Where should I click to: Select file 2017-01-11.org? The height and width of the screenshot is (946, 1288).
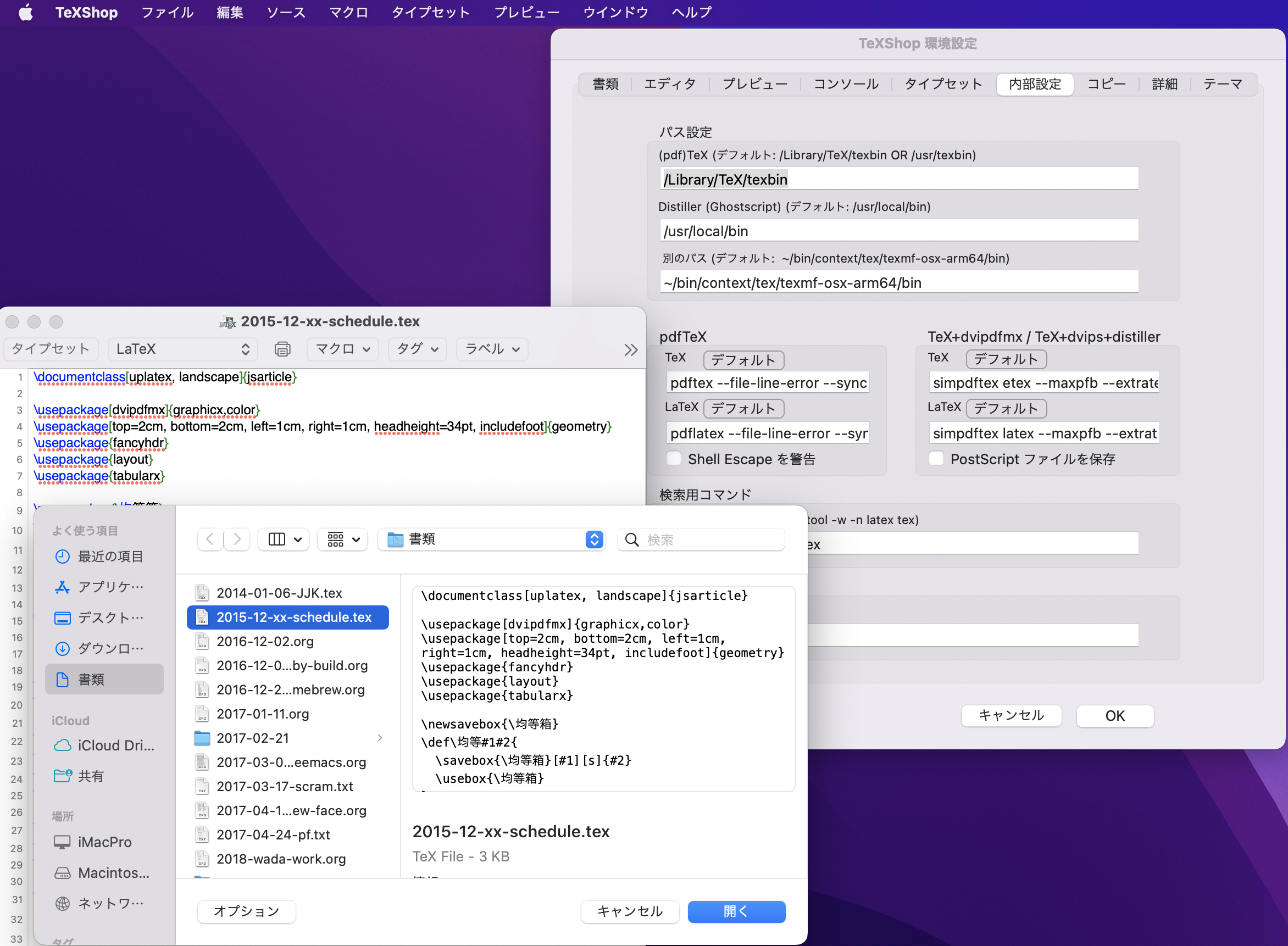pos(288,714)
